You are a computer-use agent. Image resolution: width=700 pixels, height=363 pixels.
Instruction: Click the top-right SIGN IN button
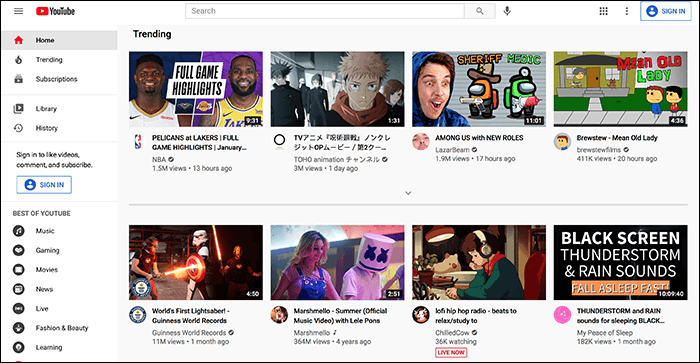[x=666, y=11]
